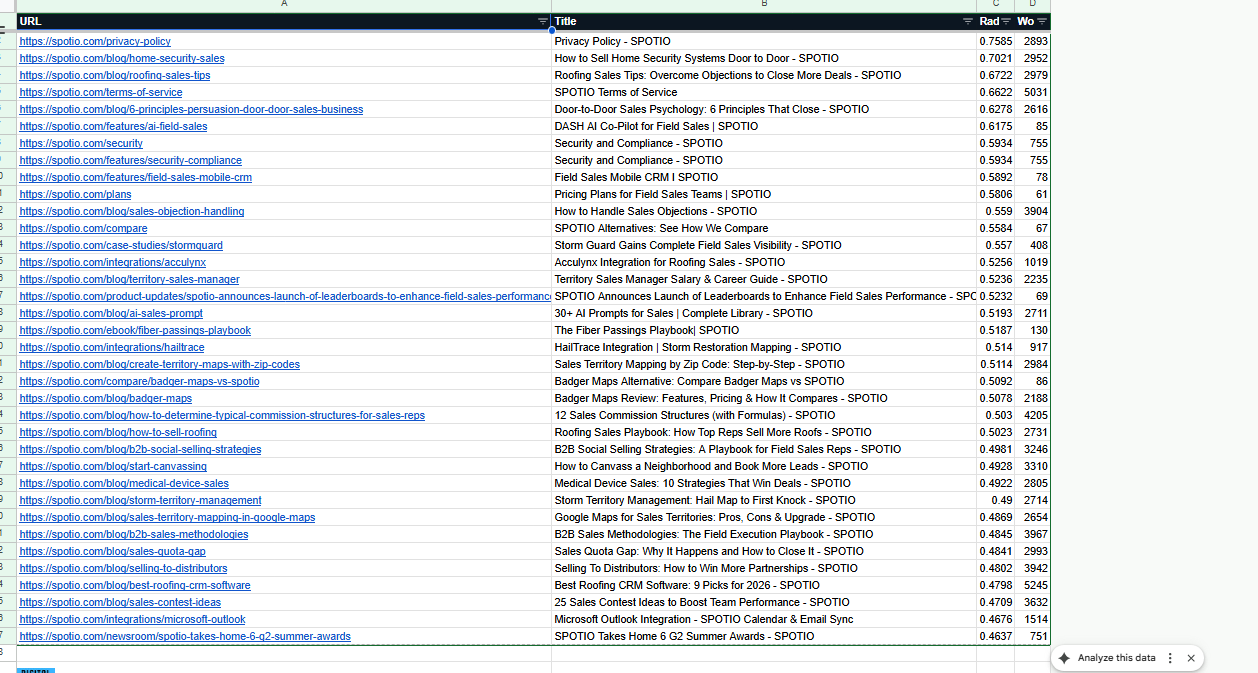Screen dimensions: 1258x673
Task: Open the product-updates leaderboards launch link
Action: pos(285,296)
